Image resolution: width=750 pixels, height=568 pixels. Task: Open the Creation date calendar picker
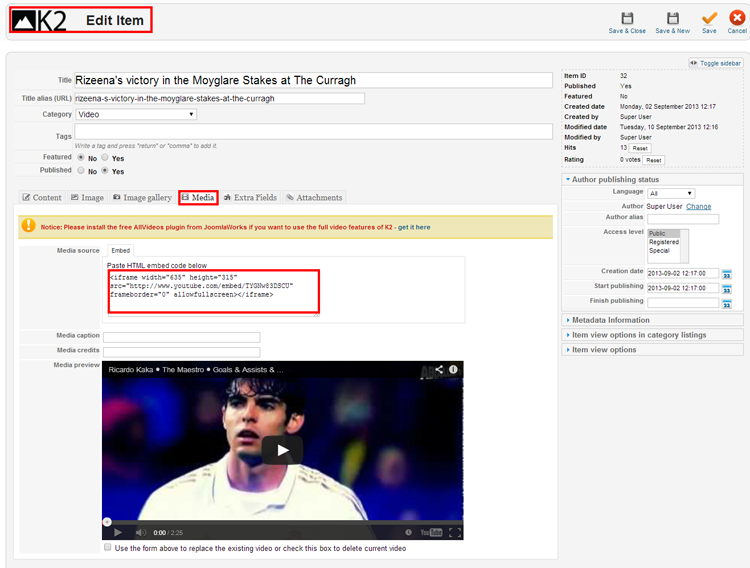coord(727,275)
